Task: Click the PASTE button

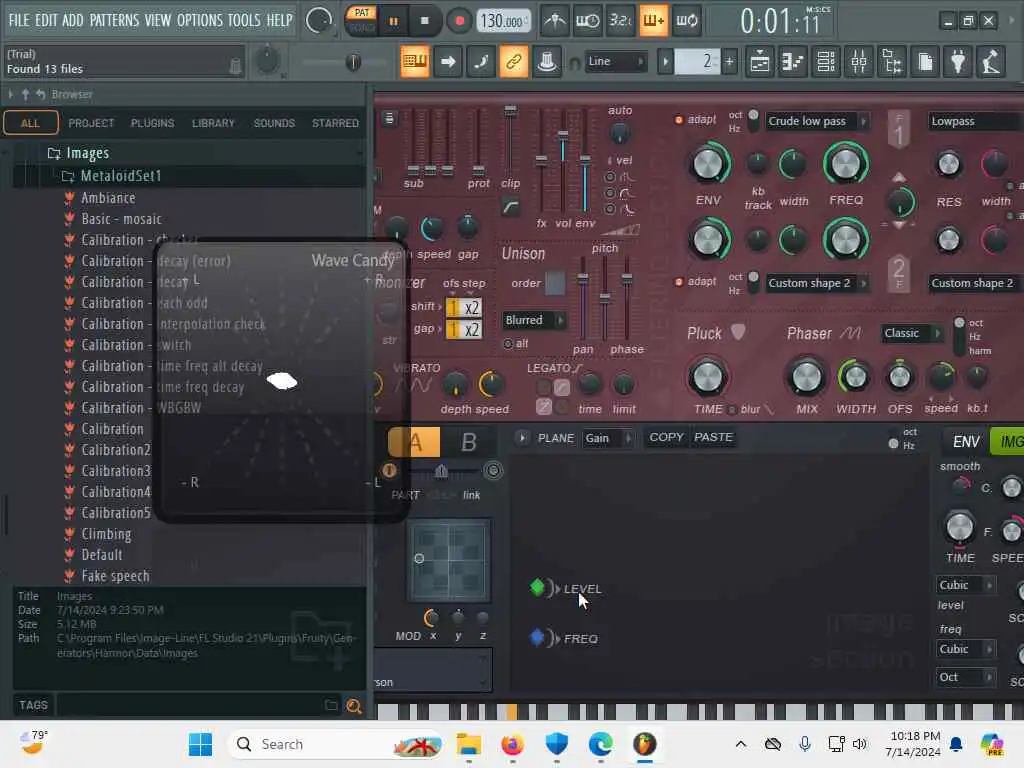Action: [x=713, y=437]
